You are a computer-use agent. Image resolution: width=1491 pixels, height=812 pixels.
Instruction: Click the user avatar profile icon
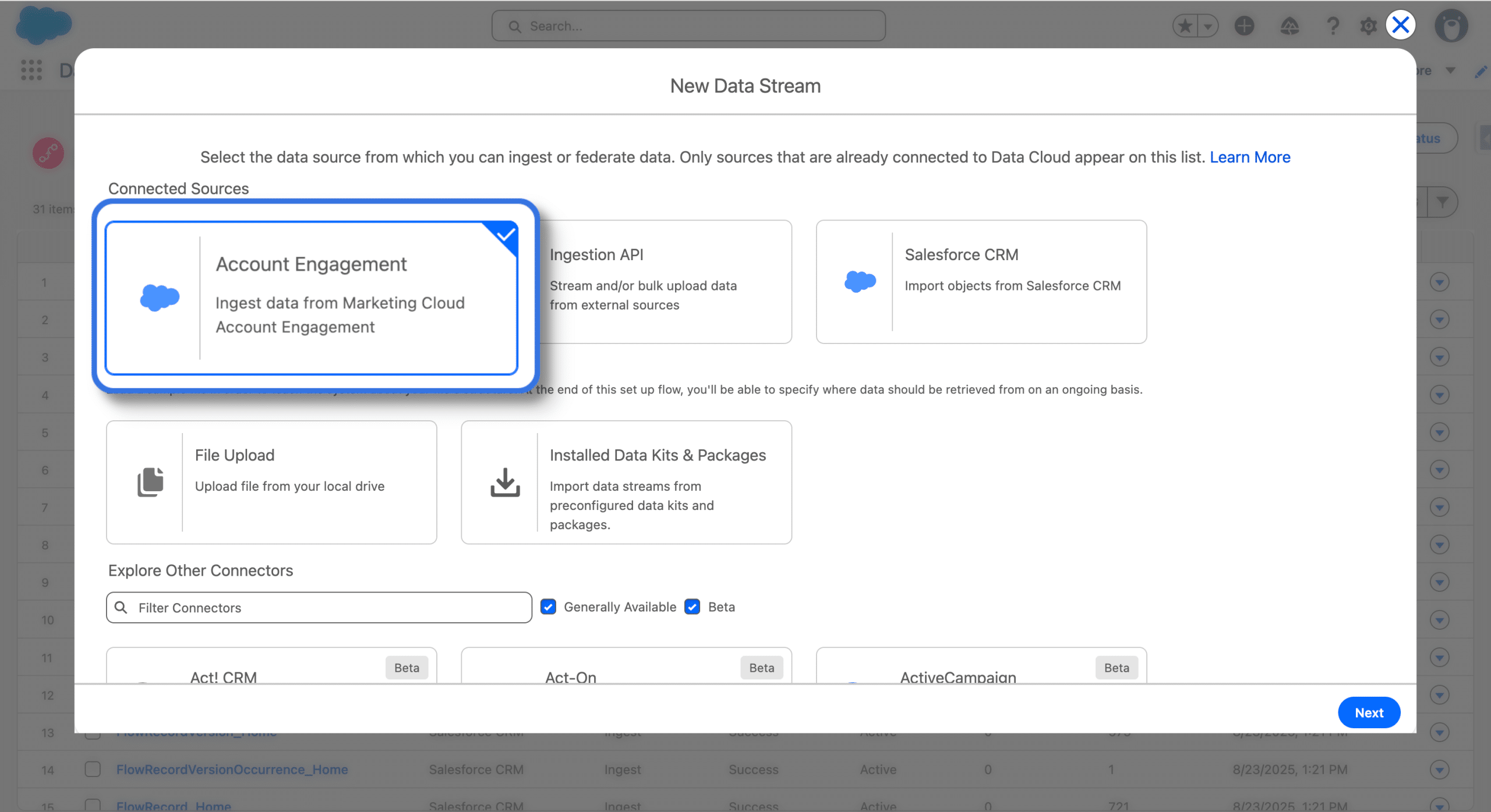(1450, 26)
